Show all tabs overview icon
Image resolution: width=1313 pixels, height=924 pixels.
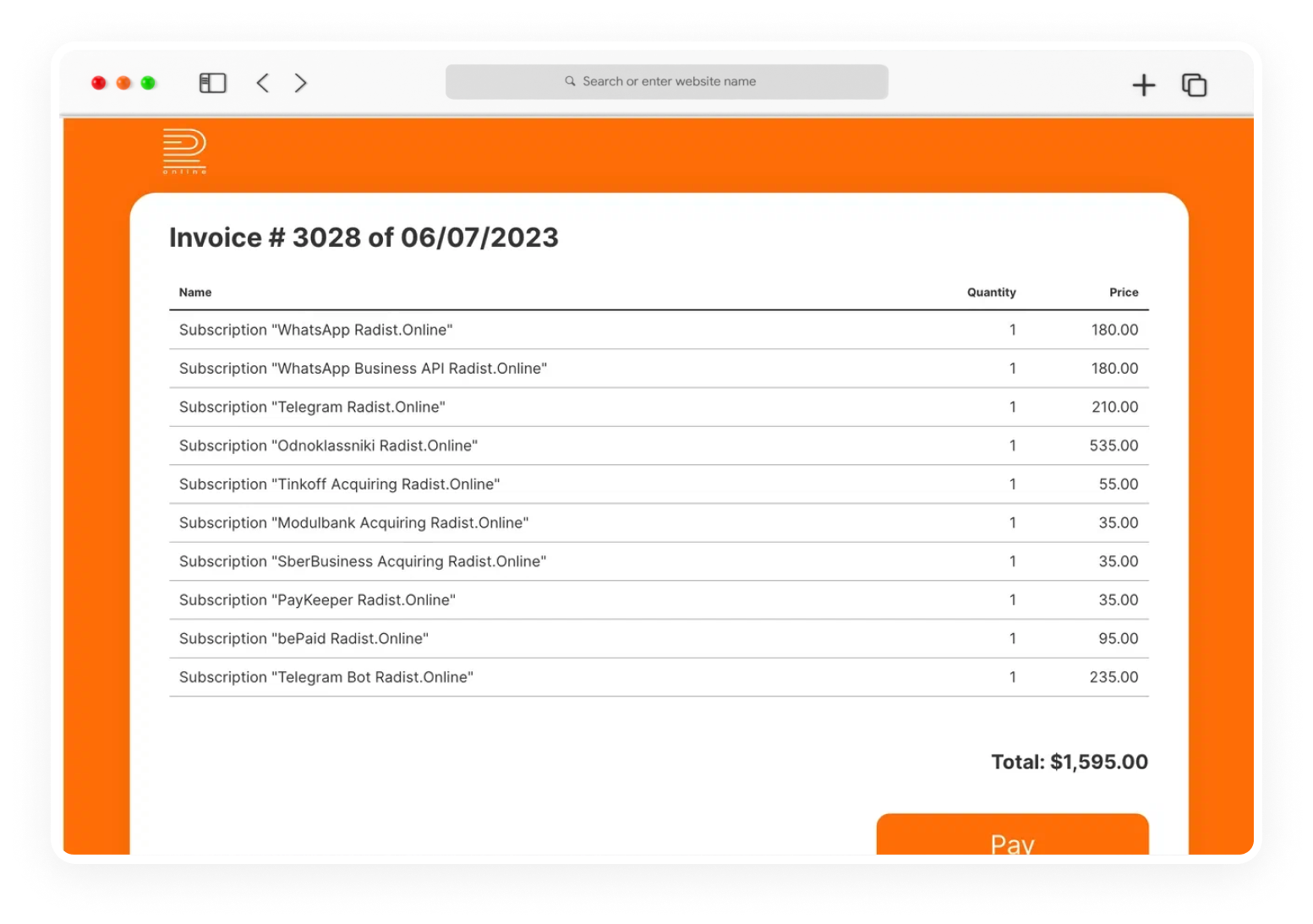click(1194, 85)
